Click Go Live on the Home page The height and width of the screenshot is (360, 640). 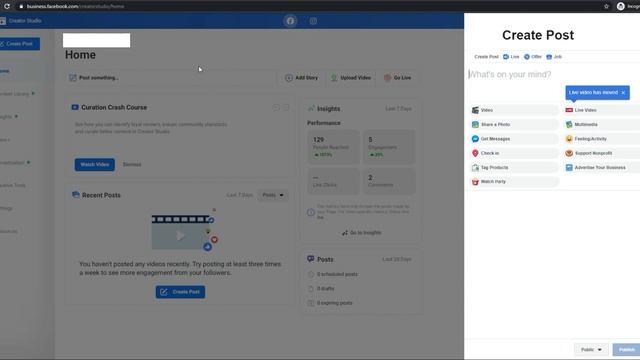pyautogui.click(x=398, y=78)
